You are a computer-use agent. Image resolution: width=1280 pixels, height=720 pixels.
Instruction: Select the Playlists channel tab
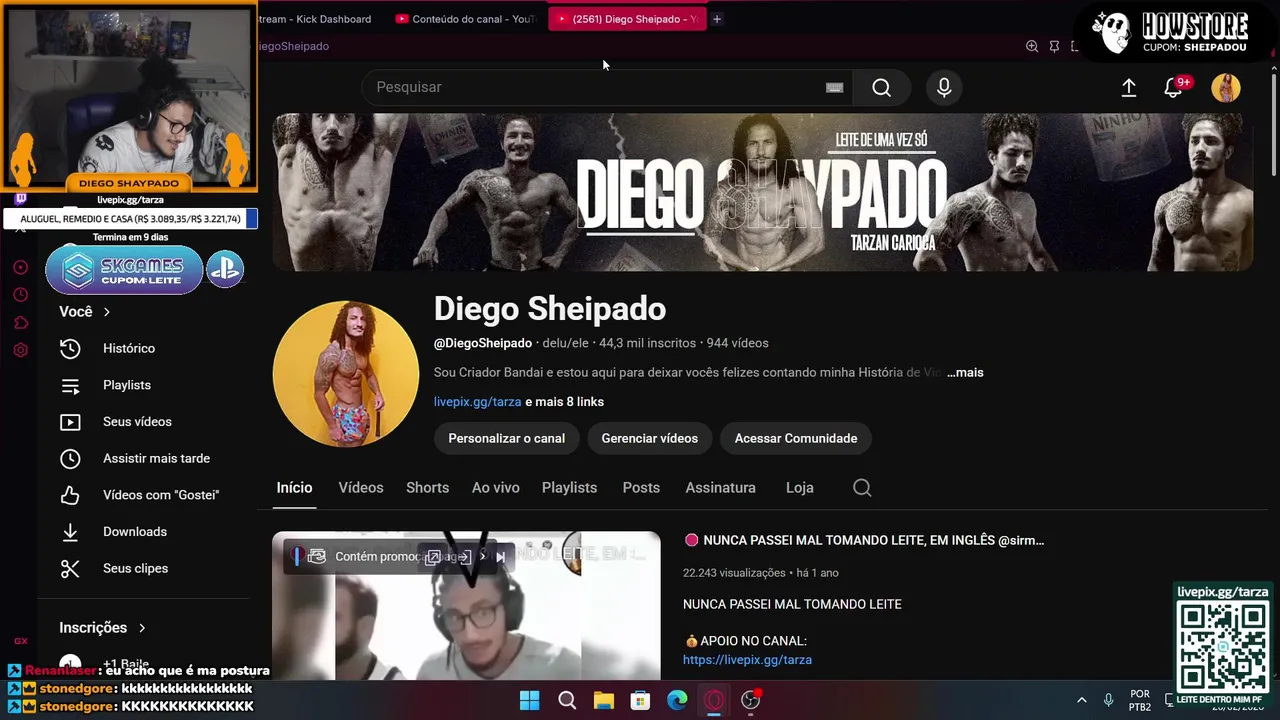pyautogui.click(x=569, y=488)
